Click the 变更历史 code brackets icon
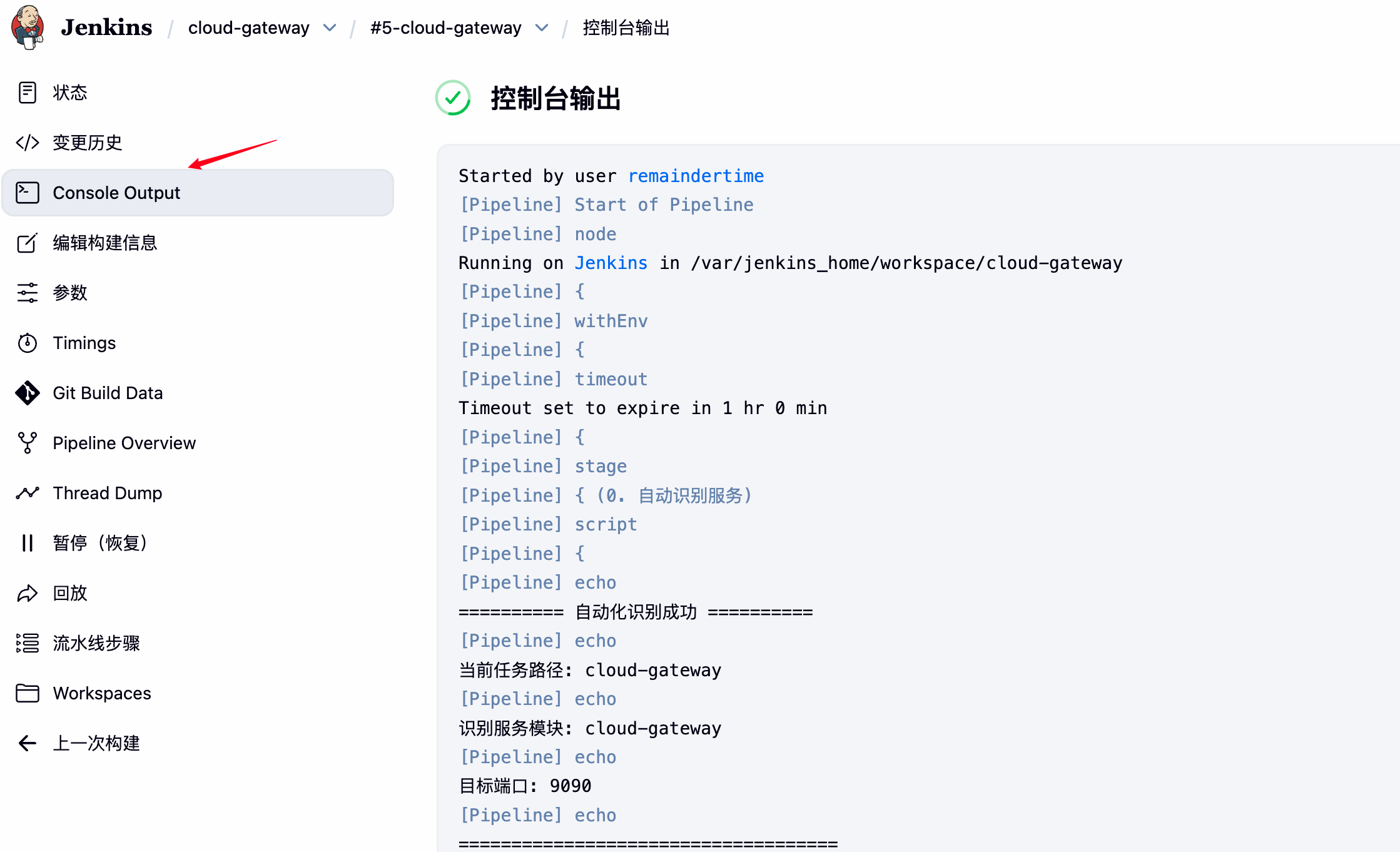The width and height of the screenshot is (1400, 852). 27,143
